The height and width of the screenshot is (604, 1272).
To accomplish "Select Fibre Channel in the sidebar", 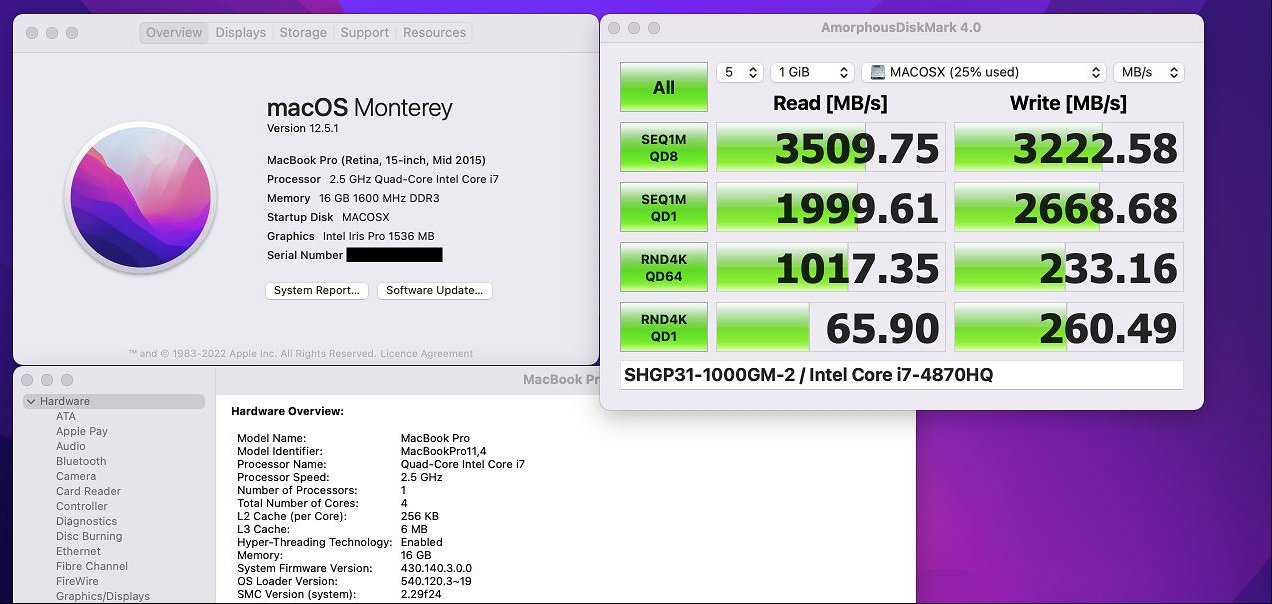I will 92,566.
